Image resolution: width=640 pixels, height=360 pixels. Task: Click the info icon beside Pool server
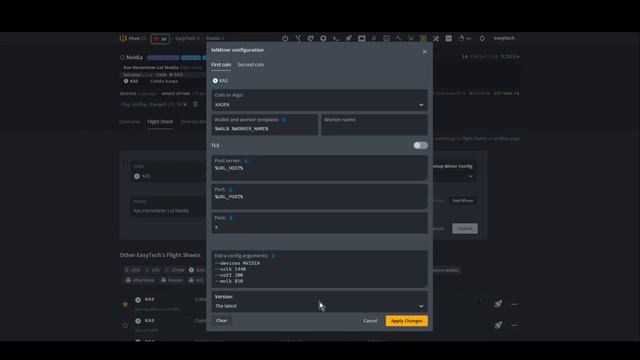coord(246,161)
